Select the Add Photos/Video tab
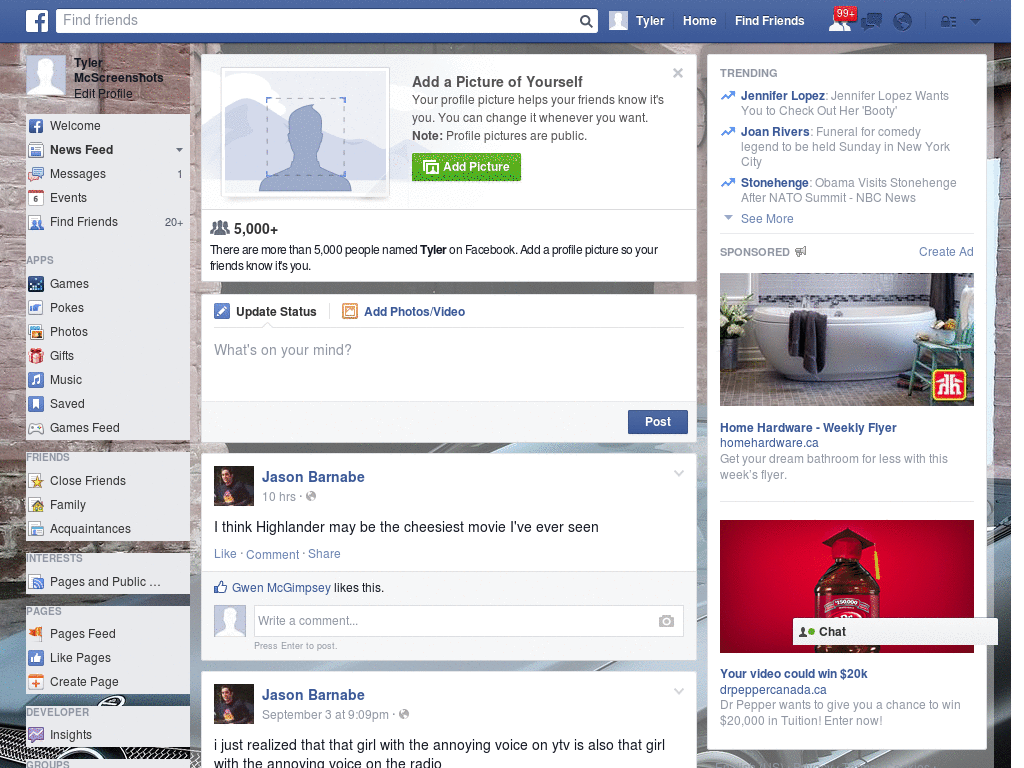Image resolution: width=1024 pixels, height=768 pixels. click(404, 312)
